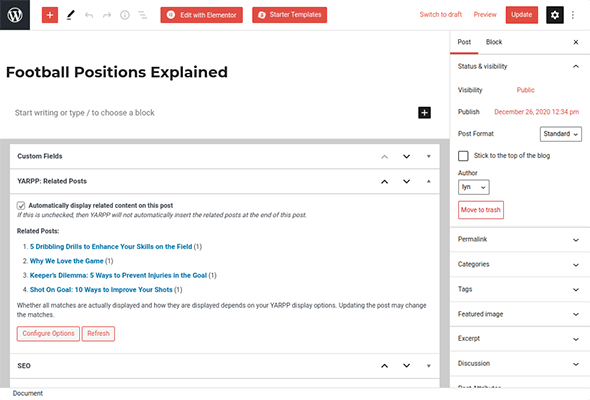The image size is (590, 400).
Task: Click the Update button
Action: point(522,15)
